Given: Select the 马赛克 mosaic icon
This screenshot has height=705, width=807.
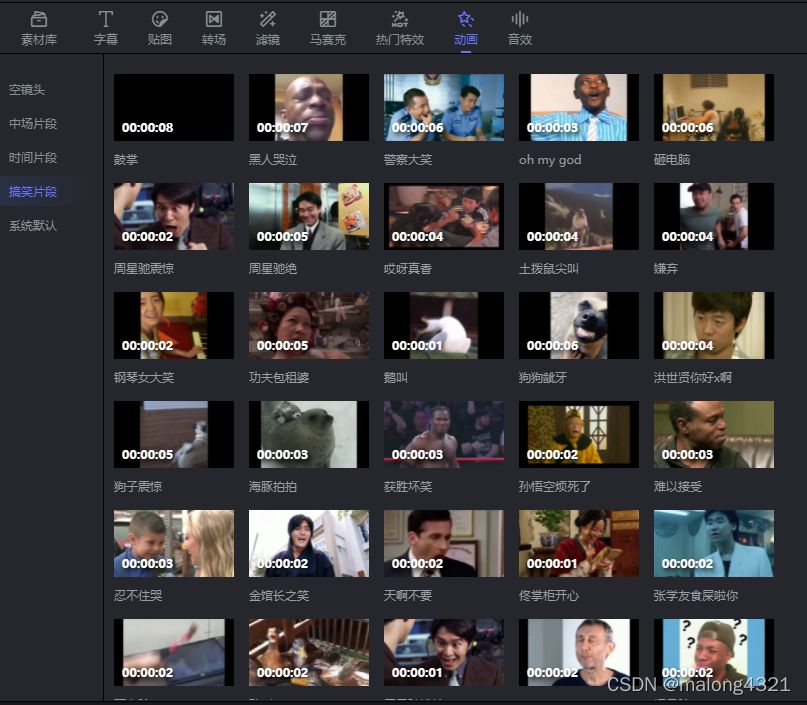Looking at the screenshot, I should click(327, 20).
